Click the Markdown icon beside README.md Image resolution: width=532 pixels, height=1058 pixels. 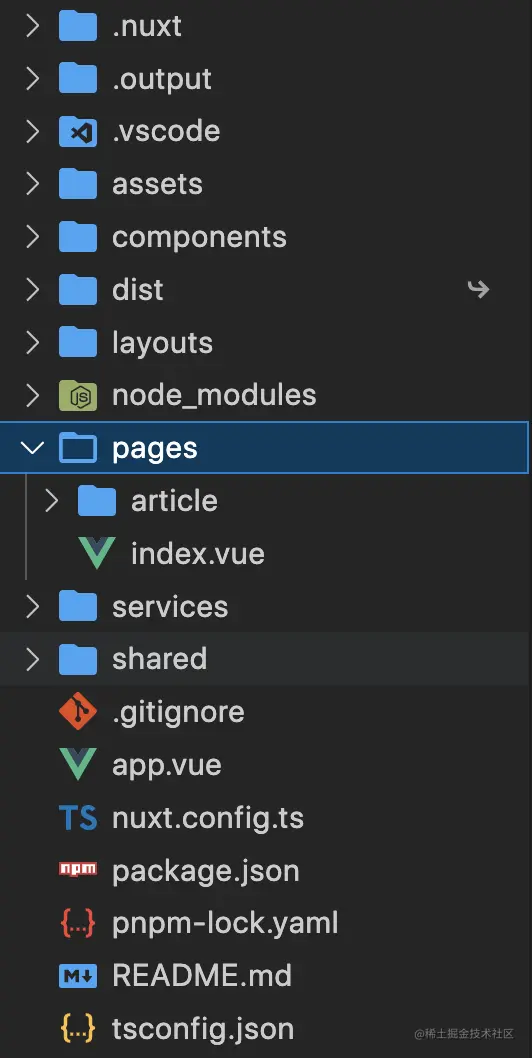pyautogui.click(x=78, y=976)
